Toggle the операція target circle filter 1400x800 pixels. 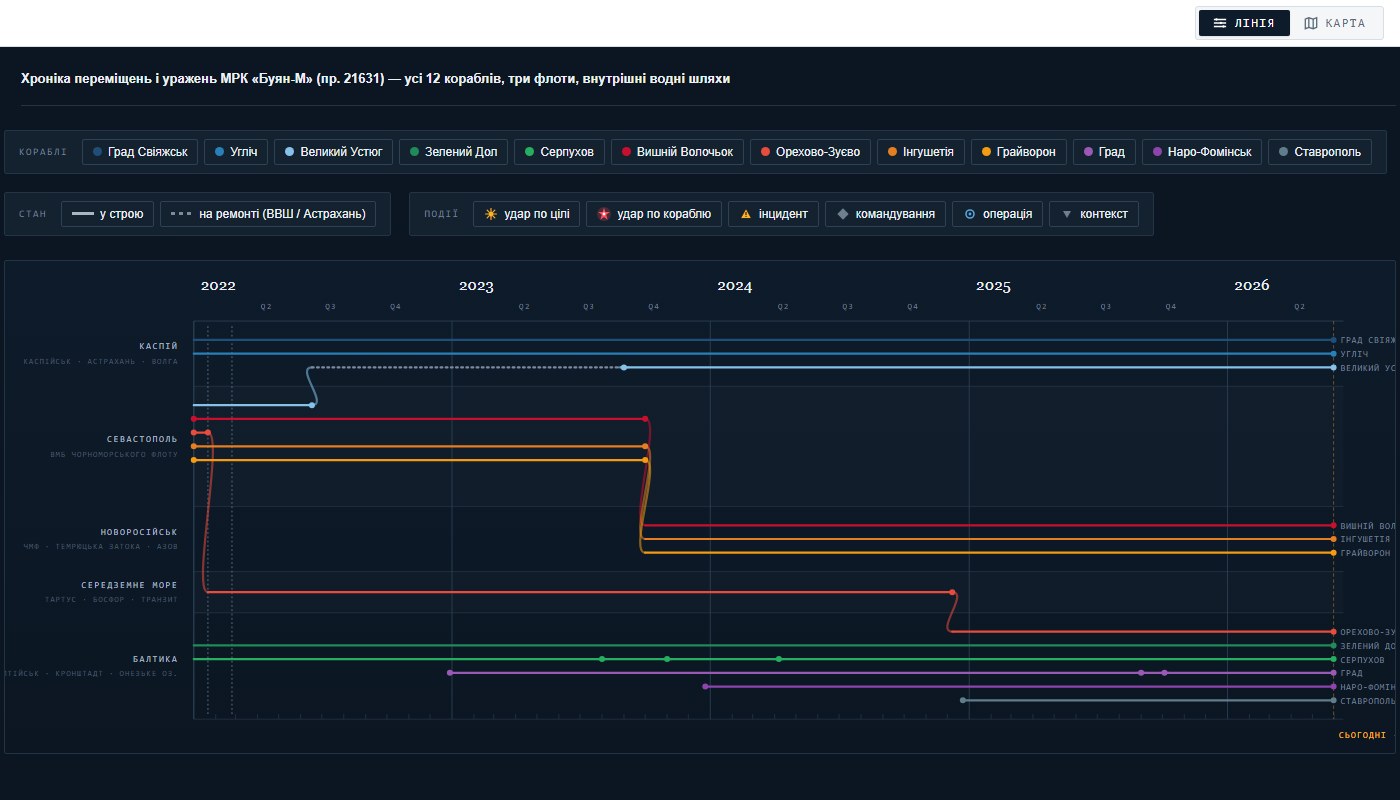[998, 214]
